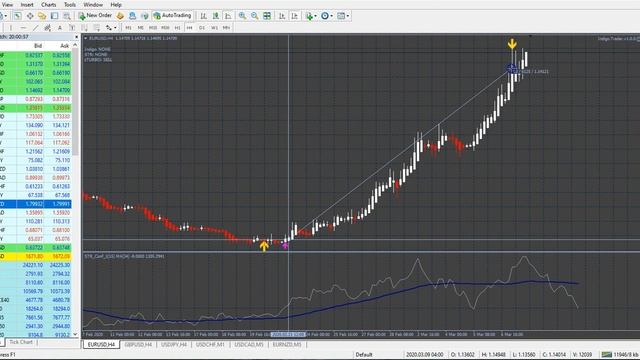
Task: Select the trendline drawing tool
Action: 36,28
